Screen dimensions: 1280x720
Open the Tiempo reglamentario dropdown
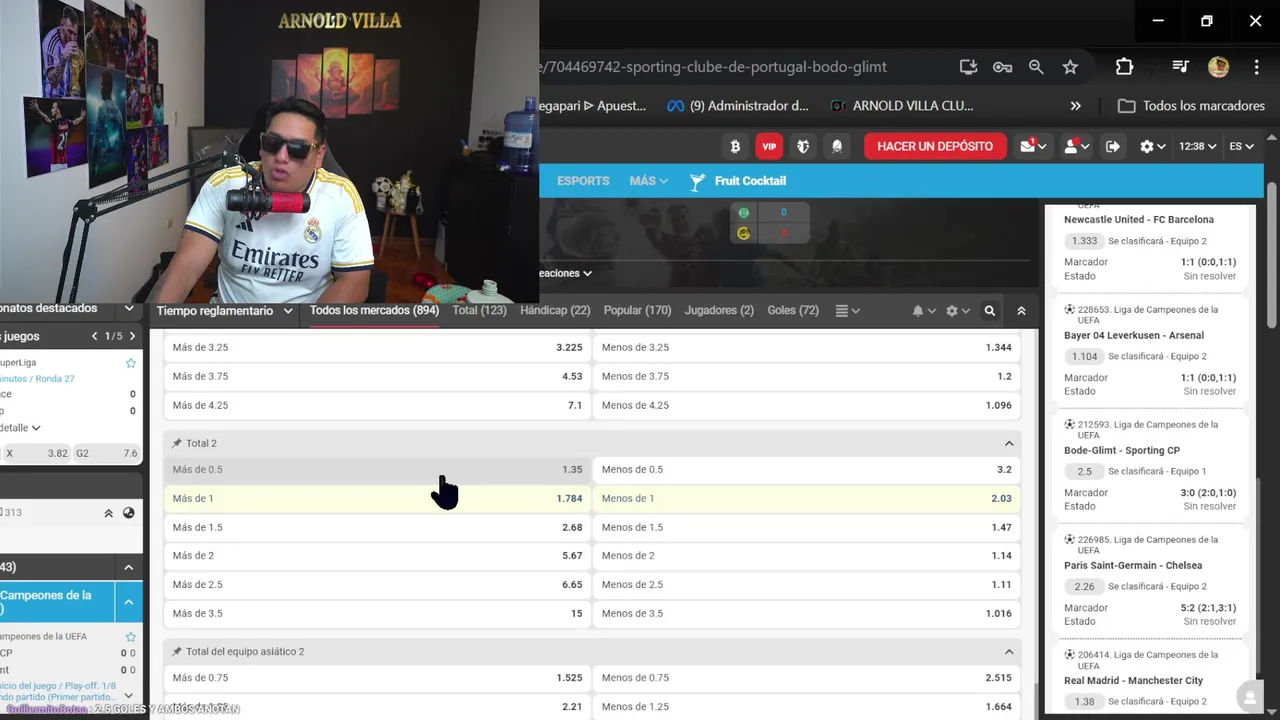click(225, 311)
